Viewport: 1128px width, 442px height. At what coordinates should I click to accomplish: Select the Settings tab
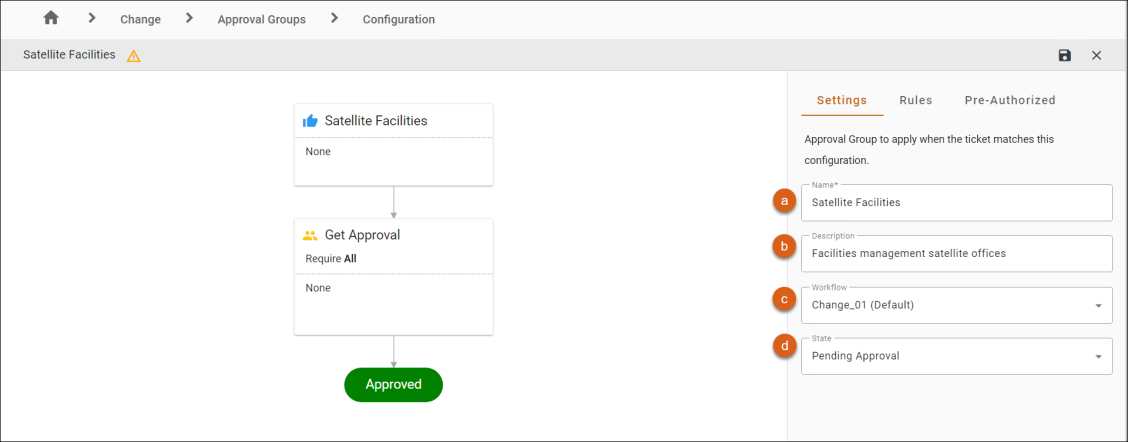pos(842,100)
